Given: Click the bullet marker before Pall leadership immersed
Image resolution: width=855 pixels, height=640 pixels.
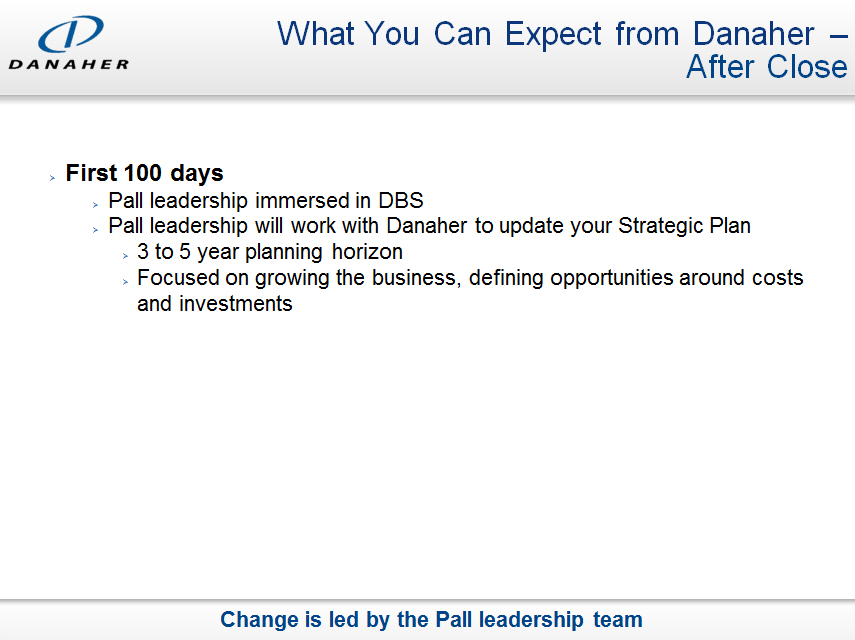Looking at the screenshot, I should [95, 204].
